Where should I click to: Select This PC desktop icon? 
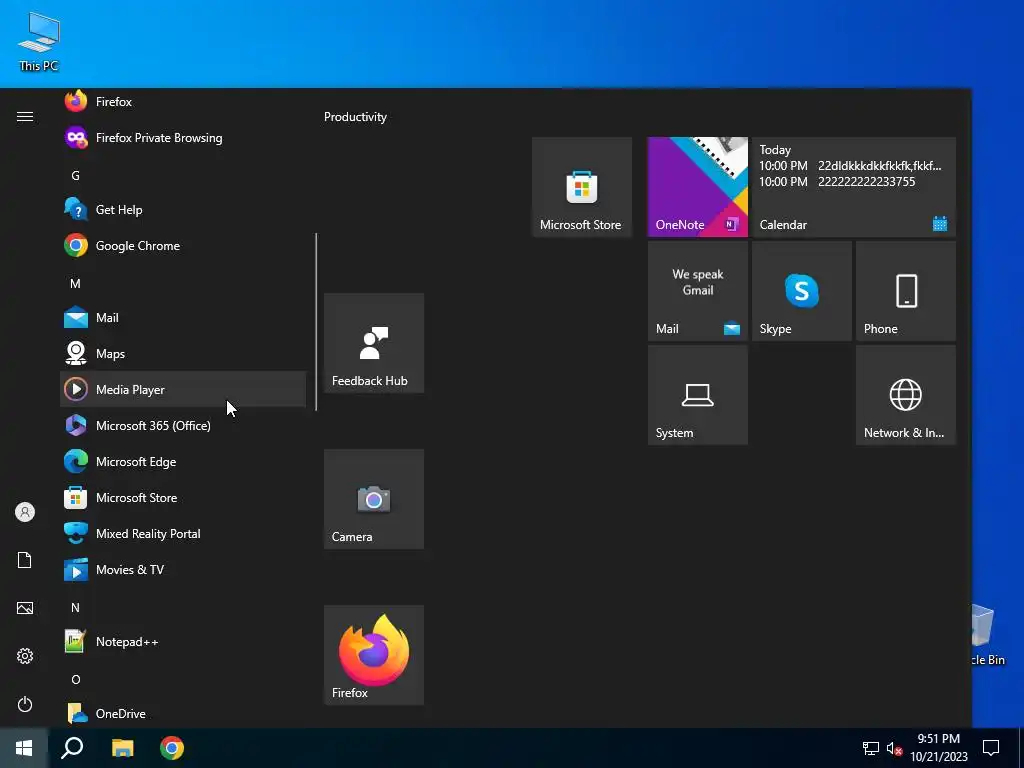click(x=39, y=42)
